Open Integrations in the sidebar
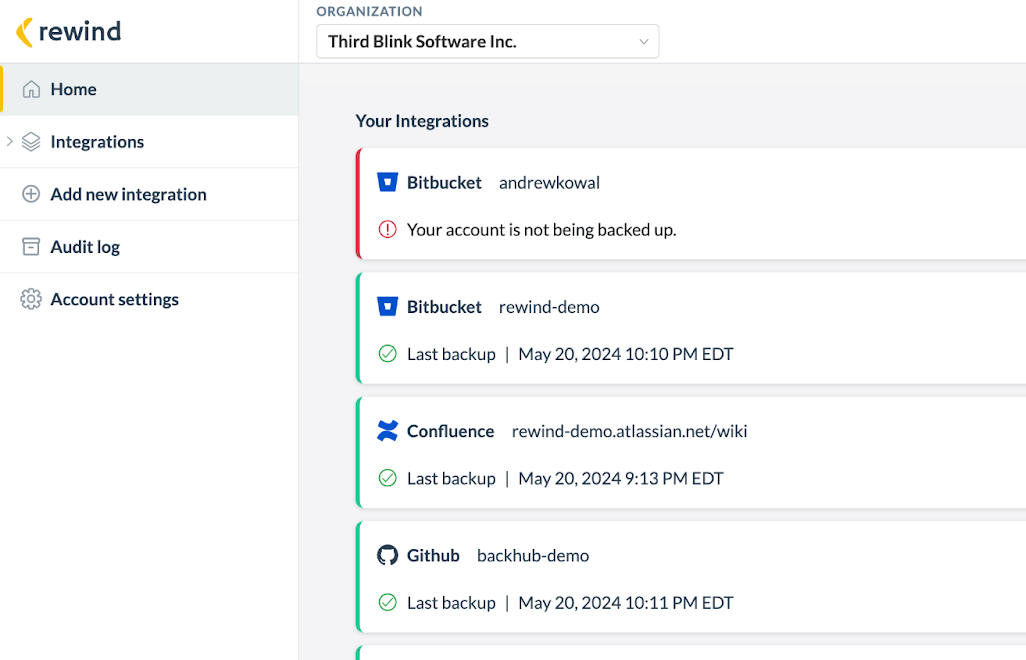Viewport: 1026px width, 660px height. (x=149, y=142)
